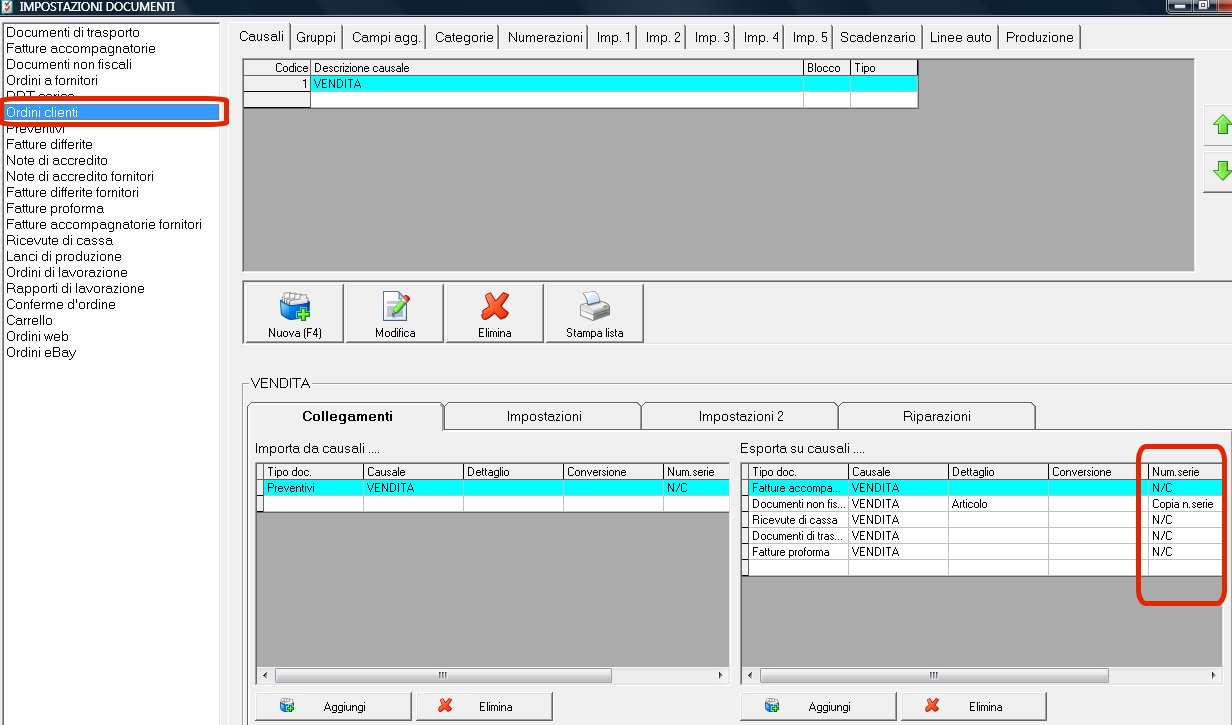The height and width of the screenshot is (725, 1232).
Task: Select VENDITA row in causali table
Action: coord(580,84)
